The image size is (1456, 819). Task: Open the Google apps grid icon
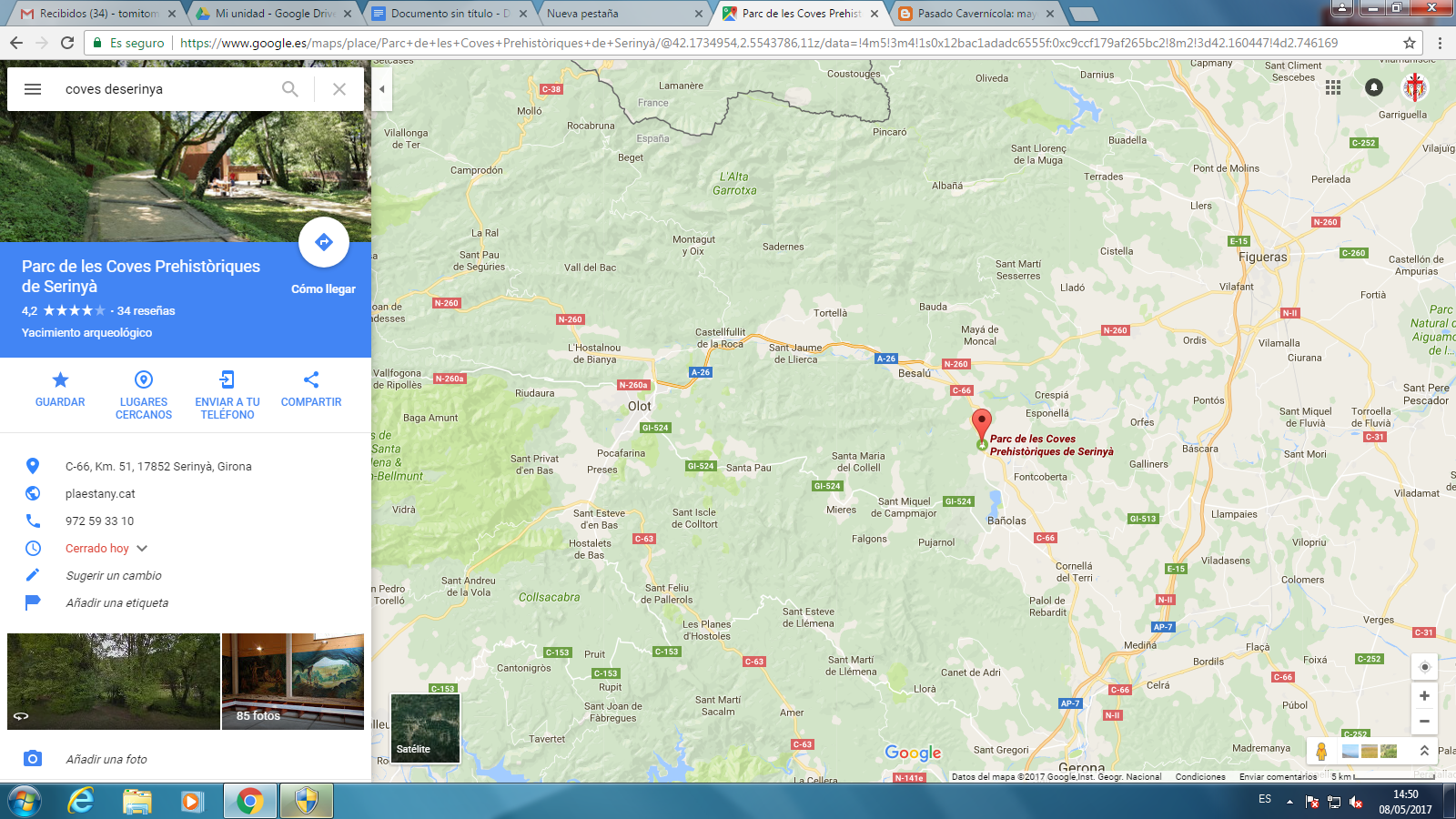1333,87
